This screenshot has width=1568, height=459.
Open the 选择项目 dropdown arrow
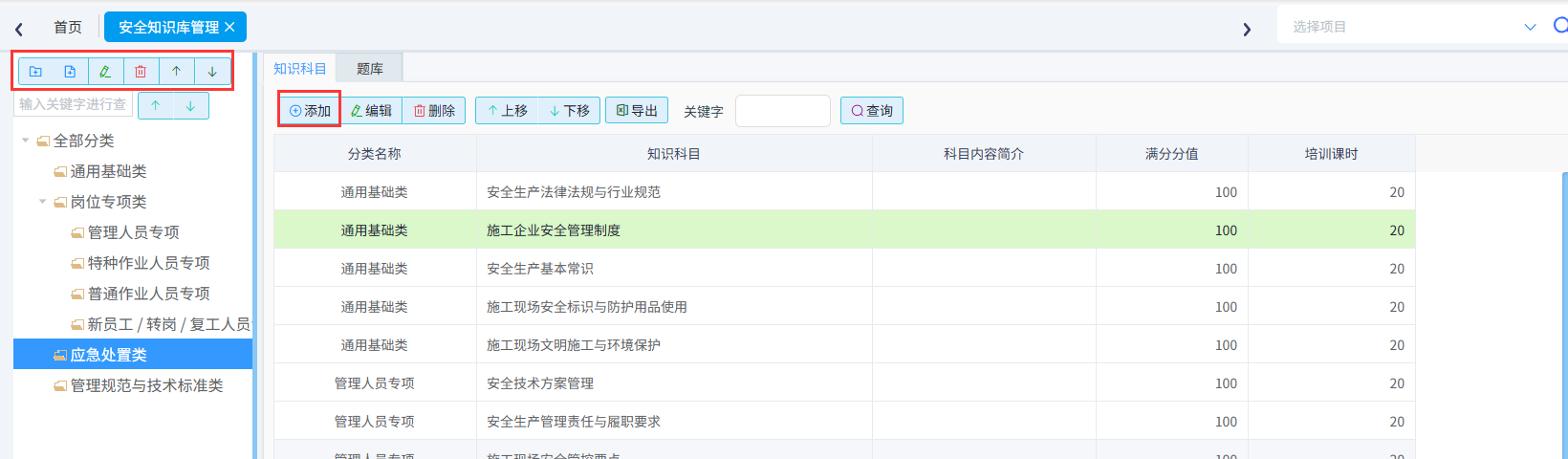point(1530,27)
